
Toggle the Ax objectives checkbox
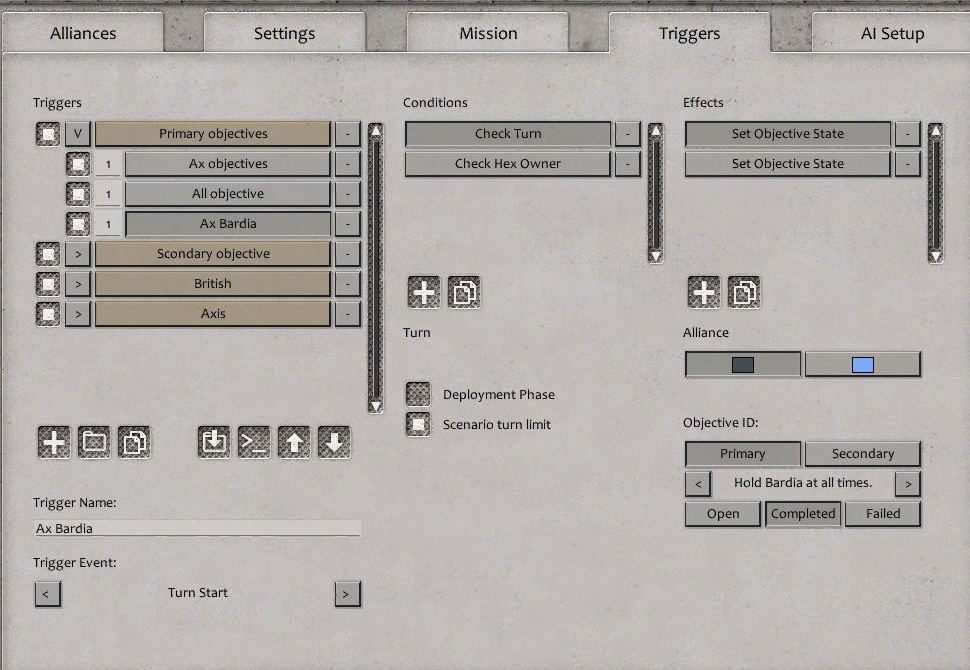78,164
